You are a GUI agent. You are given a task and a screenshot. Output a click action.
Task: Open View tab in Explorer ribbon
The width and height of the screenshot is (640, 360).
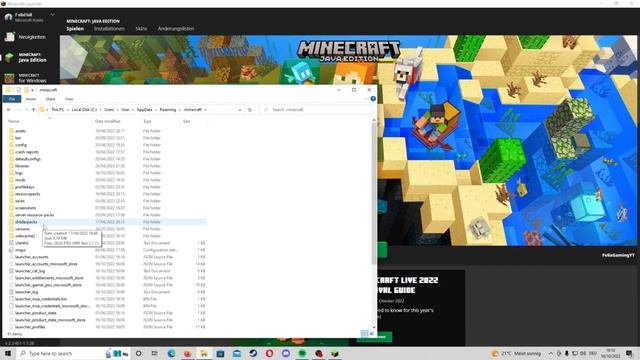69,99
